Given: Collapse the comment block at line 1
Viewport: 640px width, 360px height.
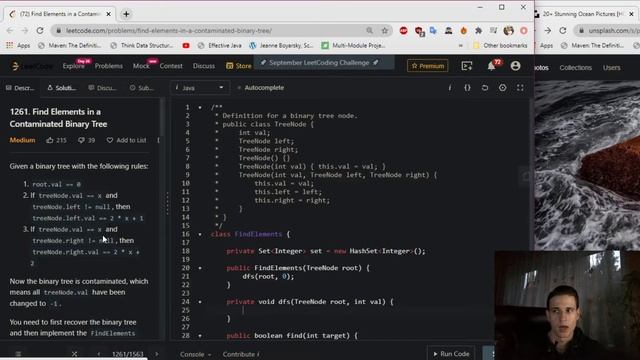Looking at the screenshot, I should [x=200, y=107].
